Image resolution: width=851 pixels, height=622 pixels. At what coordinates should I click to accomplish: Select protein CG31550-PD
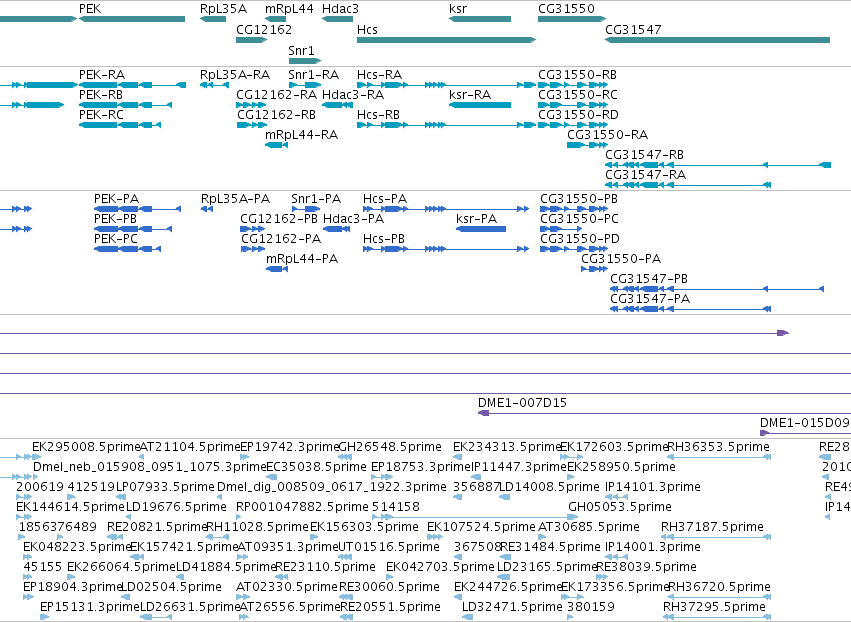coord(574,249)
